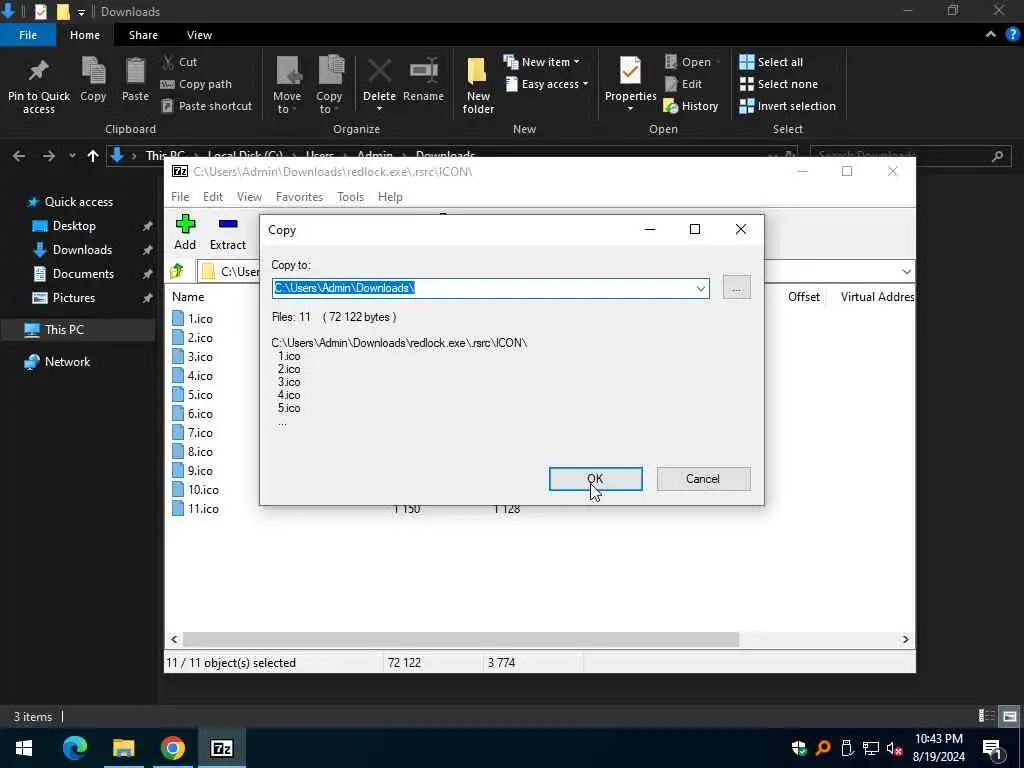Select the 7.ico file in 7-Zip
Viewport: 1024px width, 768px height.
pos(200,432)
